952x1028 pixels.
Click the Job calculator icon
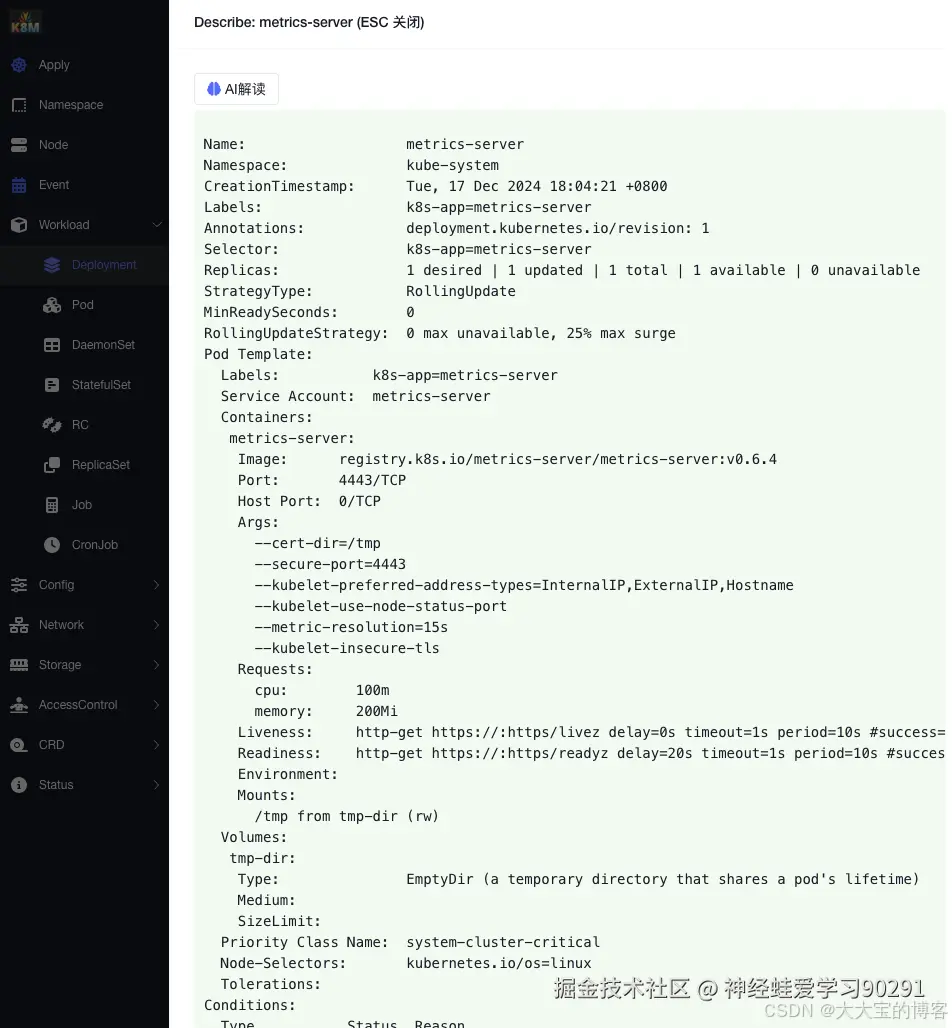tap(52, 505)
